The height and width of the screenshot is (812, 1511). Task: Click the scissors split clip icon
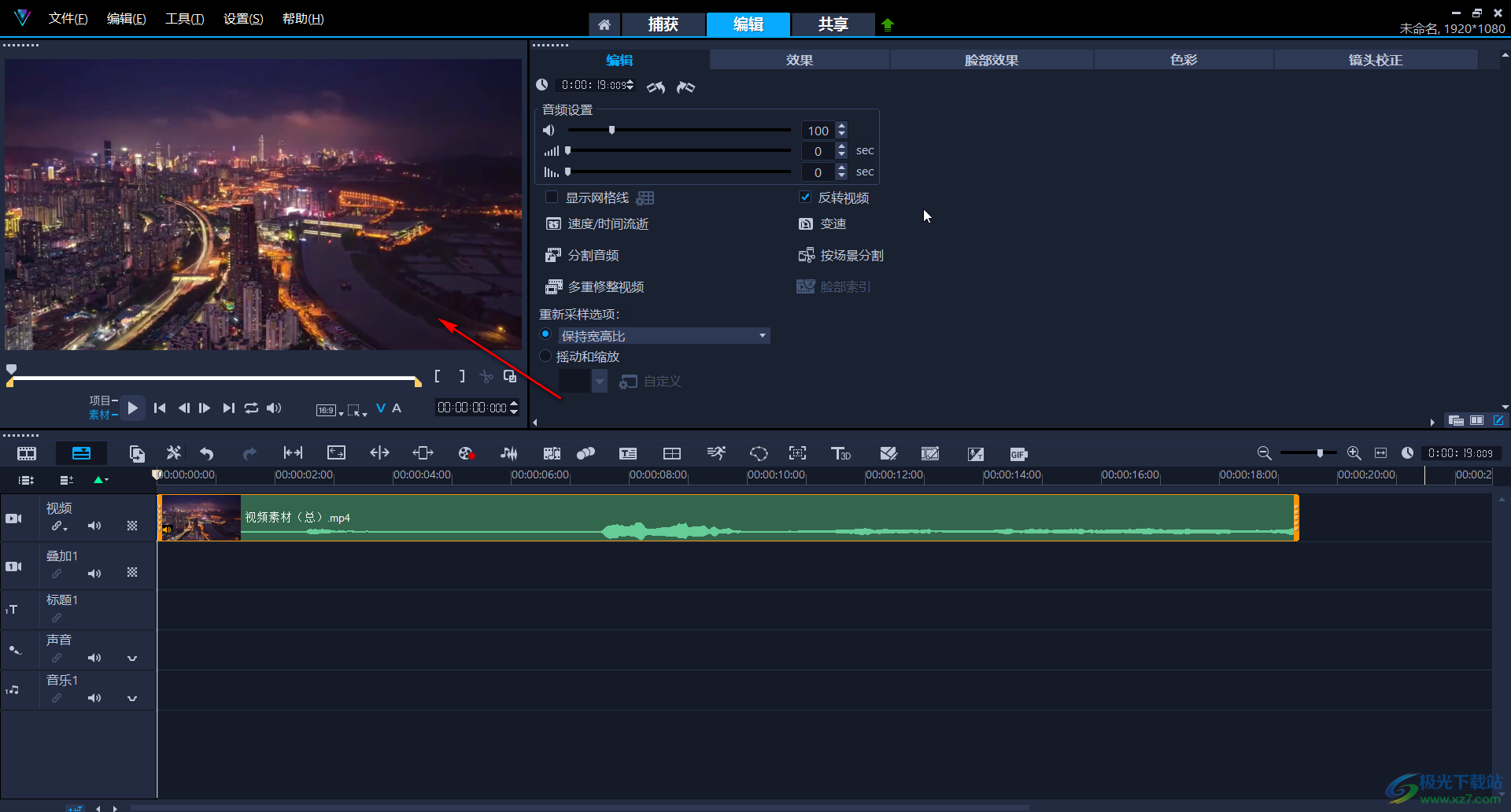point(486,376)
